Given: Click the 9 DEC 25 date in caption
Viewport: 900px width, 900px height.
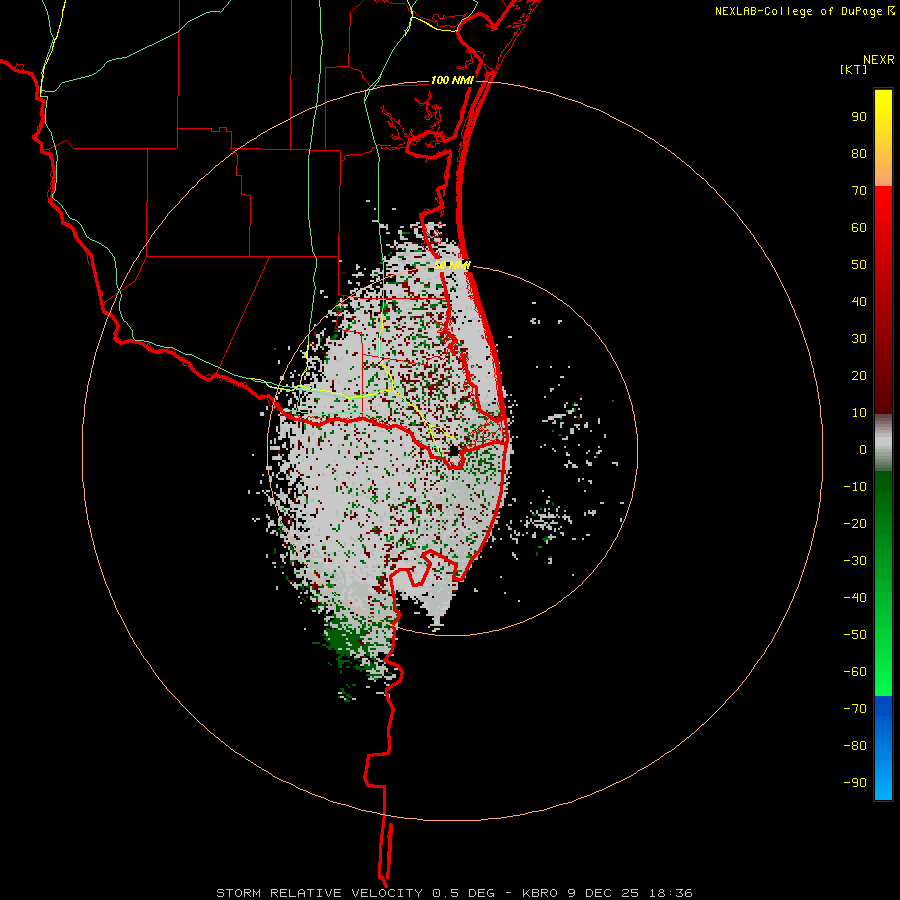Looking at the screenshot, I should point(602,893).
